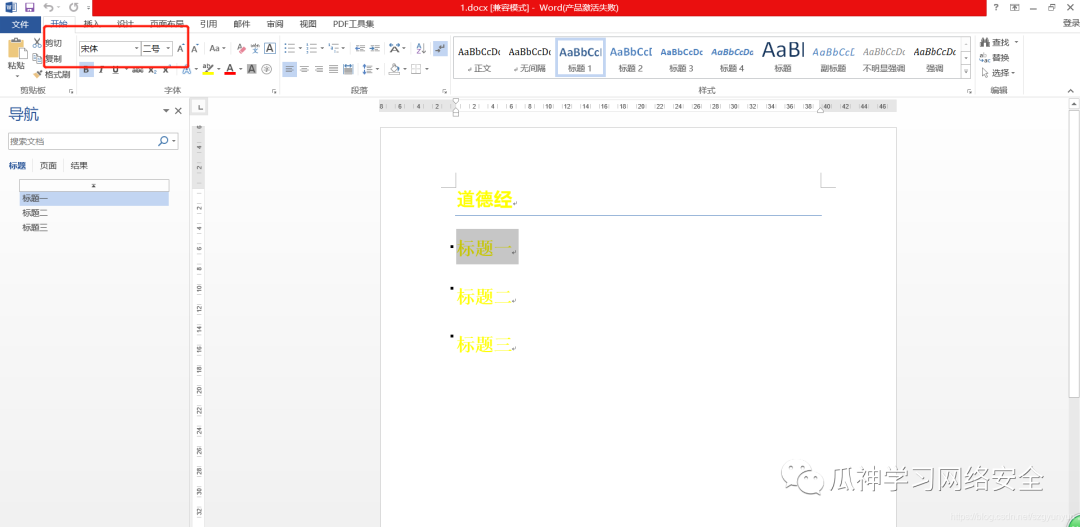Open Word help with the question mark

[x=996, y=7]
